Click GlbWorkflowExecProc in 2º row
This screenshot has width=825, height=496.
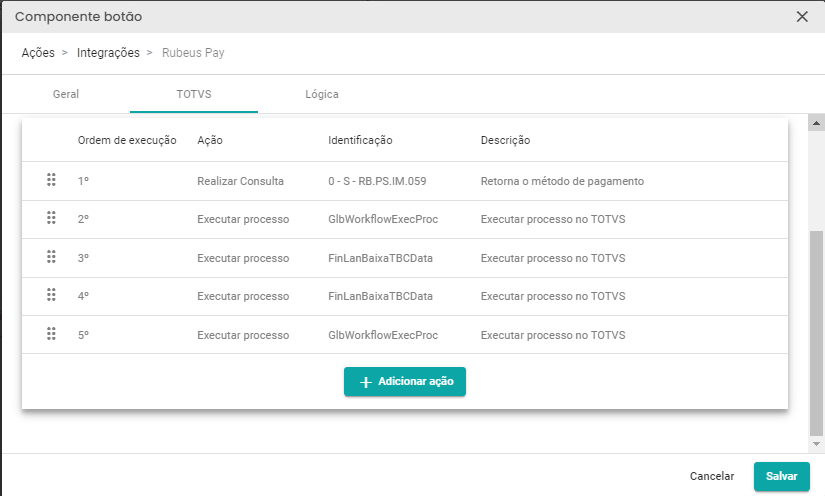(383, 219)
